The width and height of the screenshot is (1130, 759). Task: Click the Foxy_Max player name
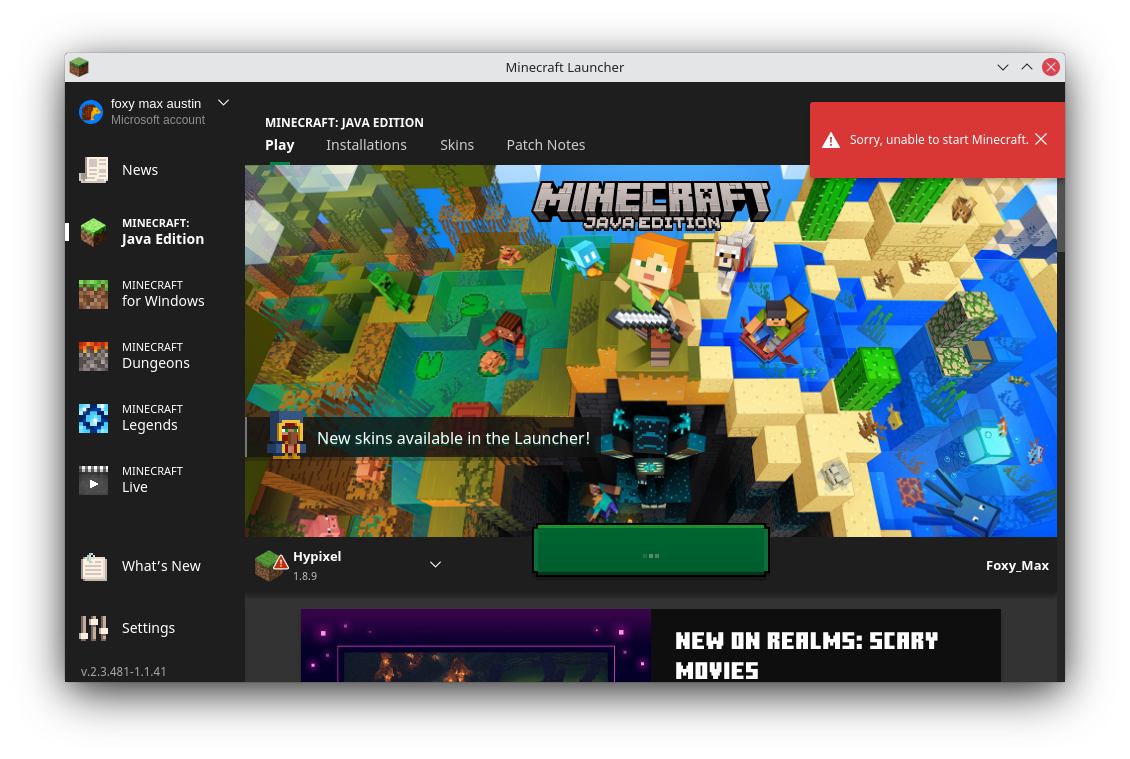[x=1017, y=566]
